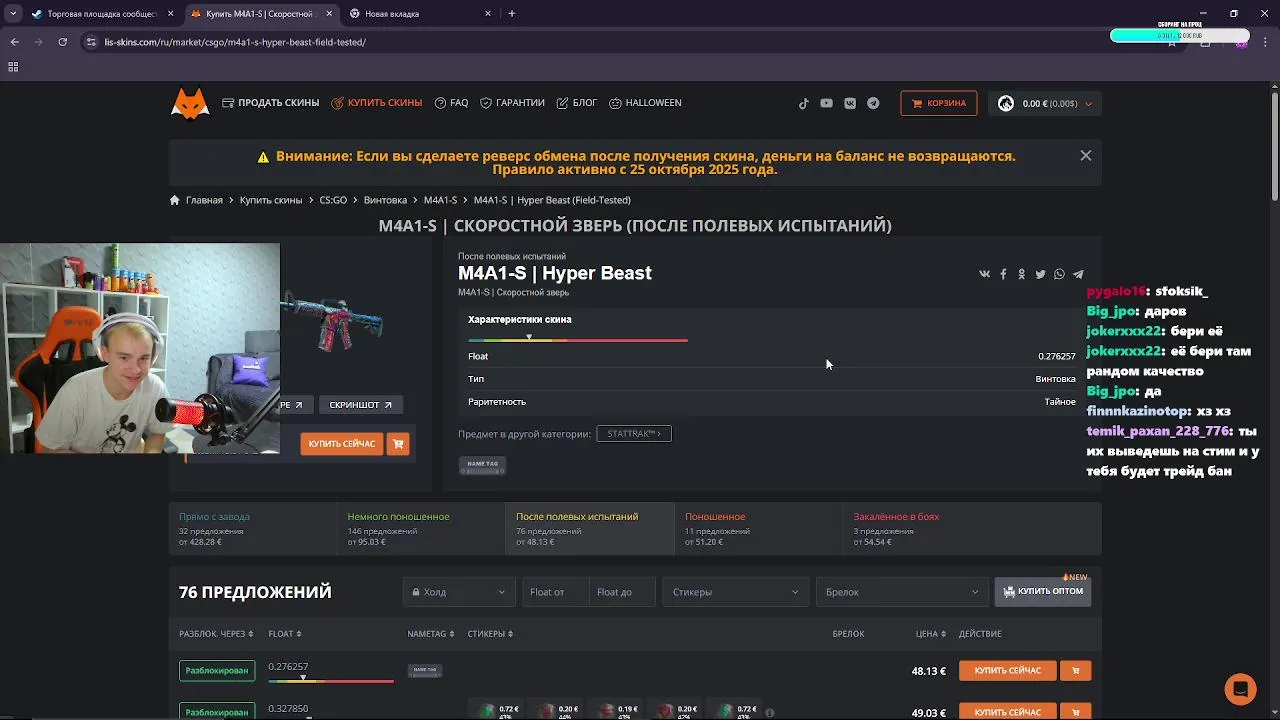The height and width of the screenshot is (720, 1280).
Task: Share the skin via VK icon
Action: click(x=984, y=274)
